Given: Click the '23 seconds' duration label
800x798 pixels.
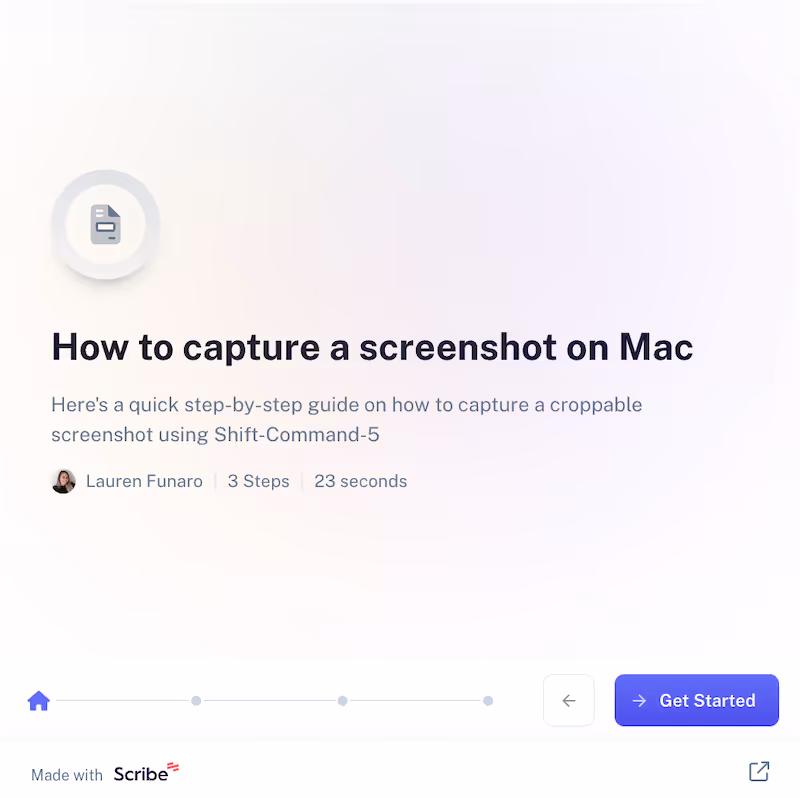Looking at the screenshot, I should [361, 481].
